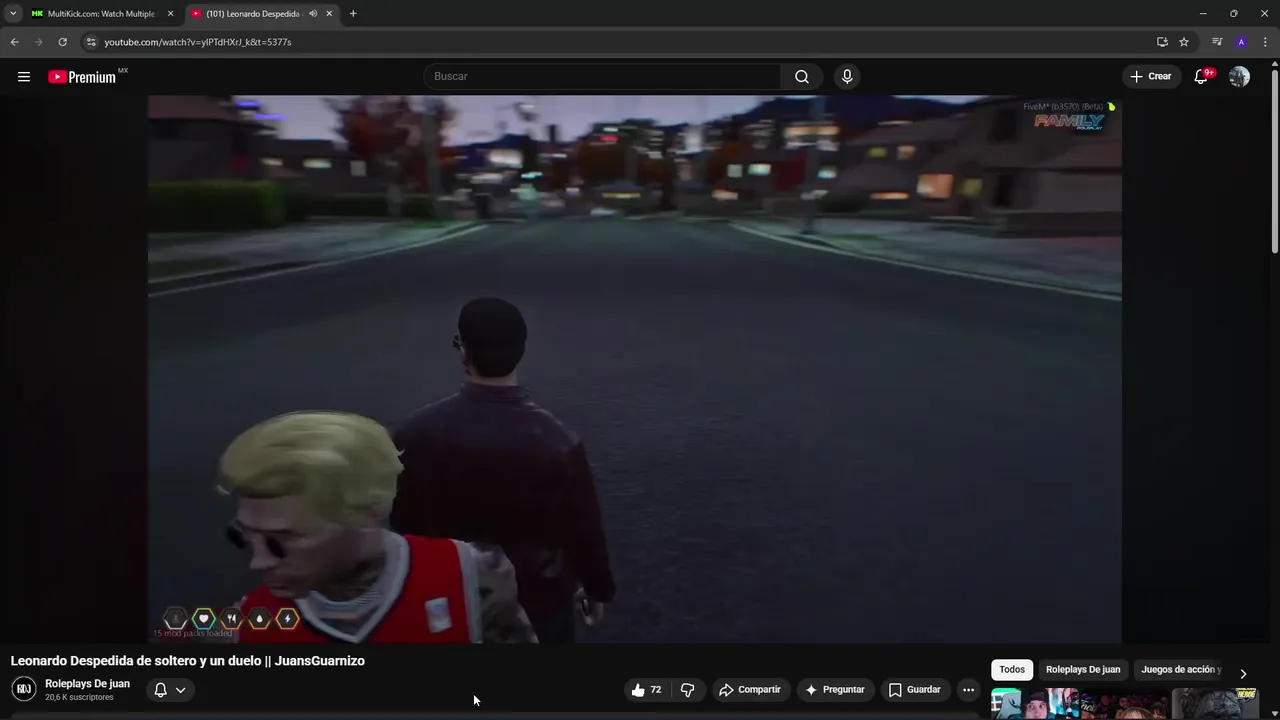Click the video title text
Viewport: 1280px width, 720px height.
click(188, 661)
